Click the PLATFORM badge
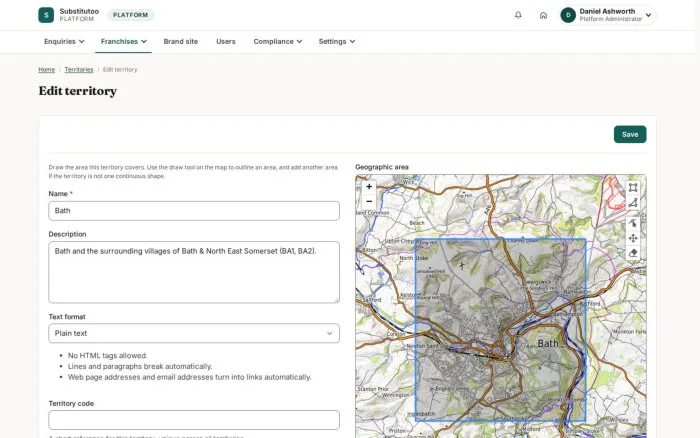700x438 pixels. (x=130, y=15)
